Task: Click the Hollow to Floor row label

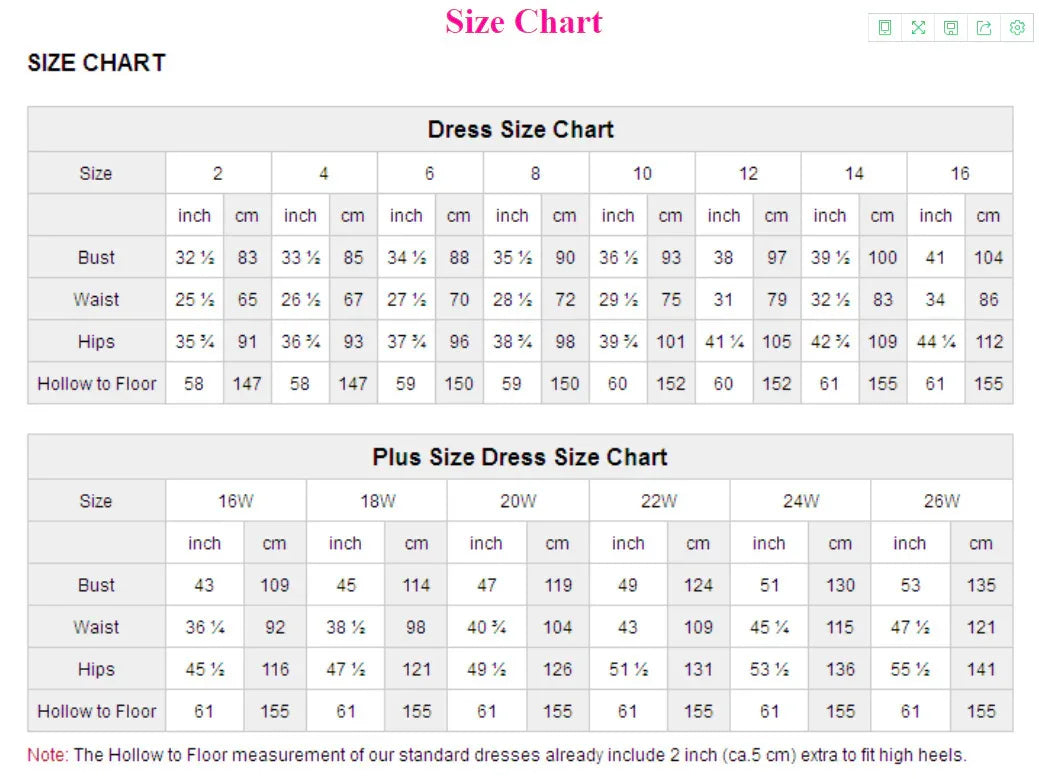Action: click(95, 383)
